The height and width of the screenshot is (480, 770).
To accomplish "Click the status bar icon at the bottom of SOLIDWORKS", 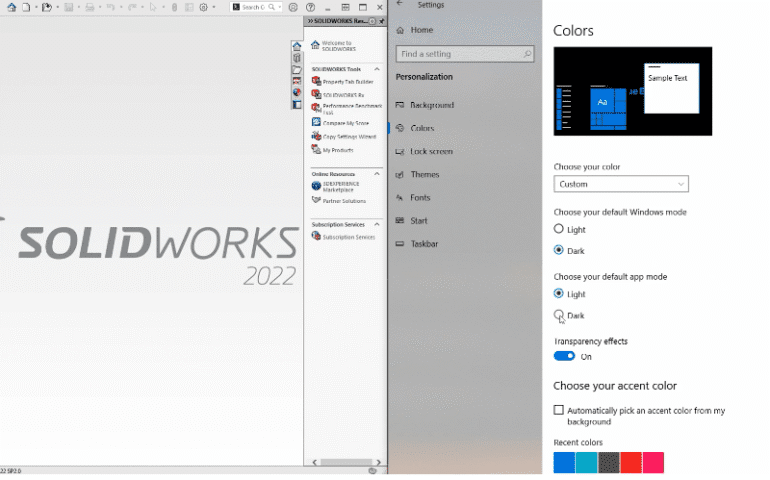I will pyautogui.click(x=373, y=471).
